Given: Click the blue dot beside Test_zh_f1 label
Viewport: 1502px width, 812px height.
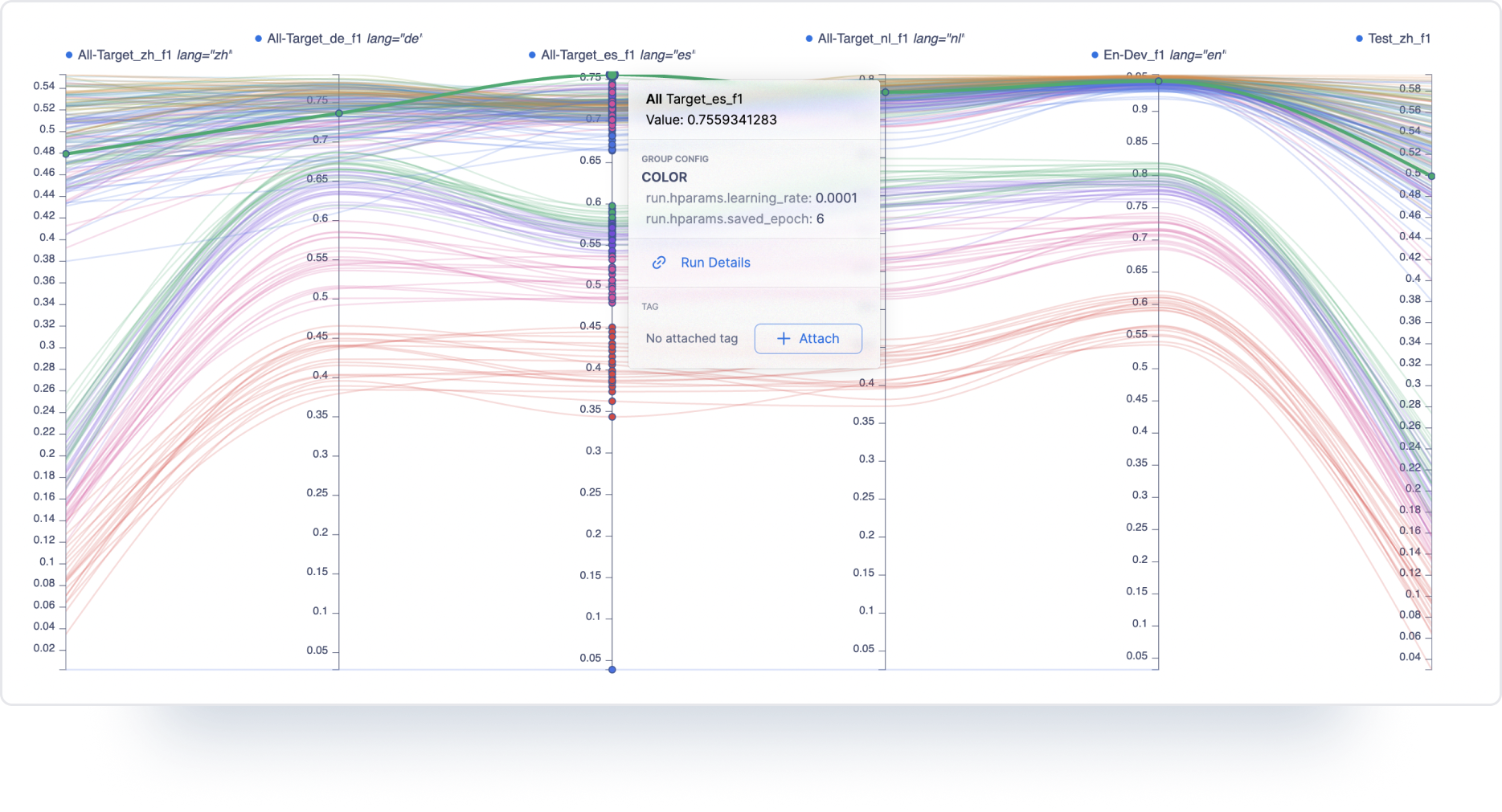Looking at the screenshot, I should (x=1360, y=39).
